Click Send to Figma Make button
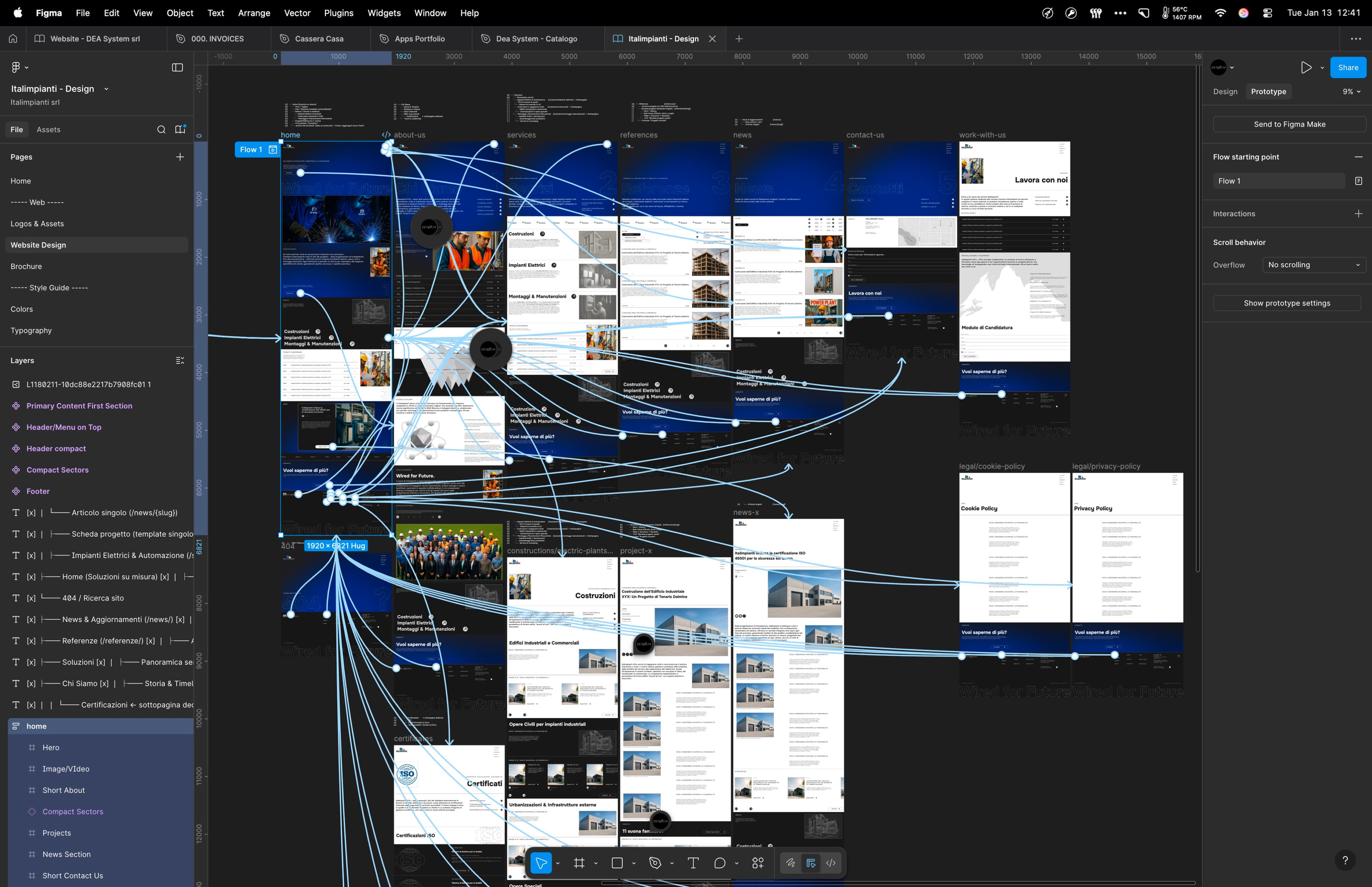 1289,124
